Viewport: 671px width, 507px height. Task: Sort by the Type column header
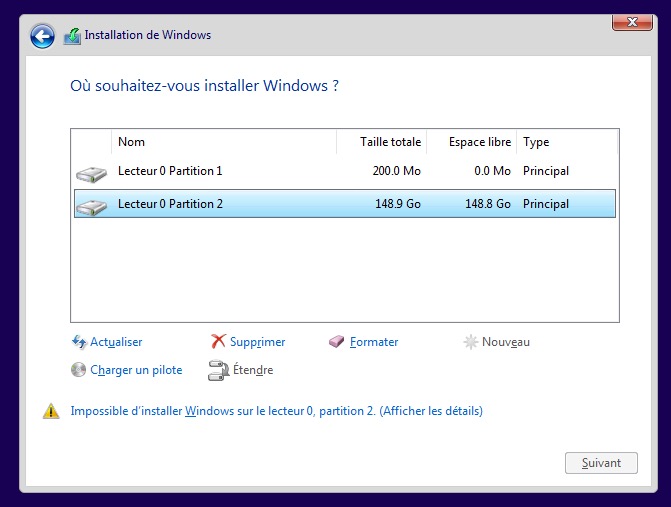coord(567,142)
